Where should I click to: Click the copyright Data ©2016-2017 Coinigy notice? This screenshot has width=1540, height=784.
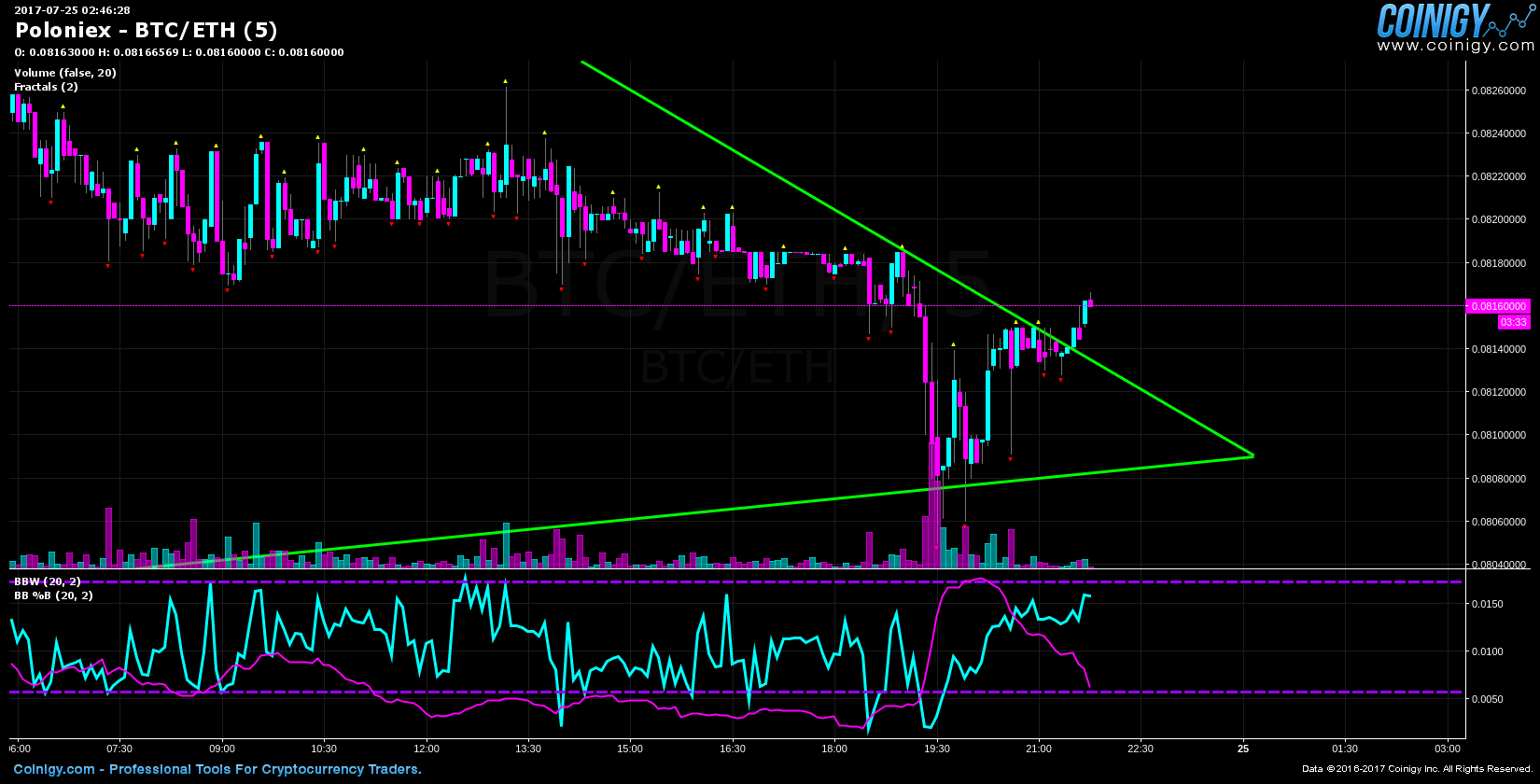click(x=1418, y=769)
